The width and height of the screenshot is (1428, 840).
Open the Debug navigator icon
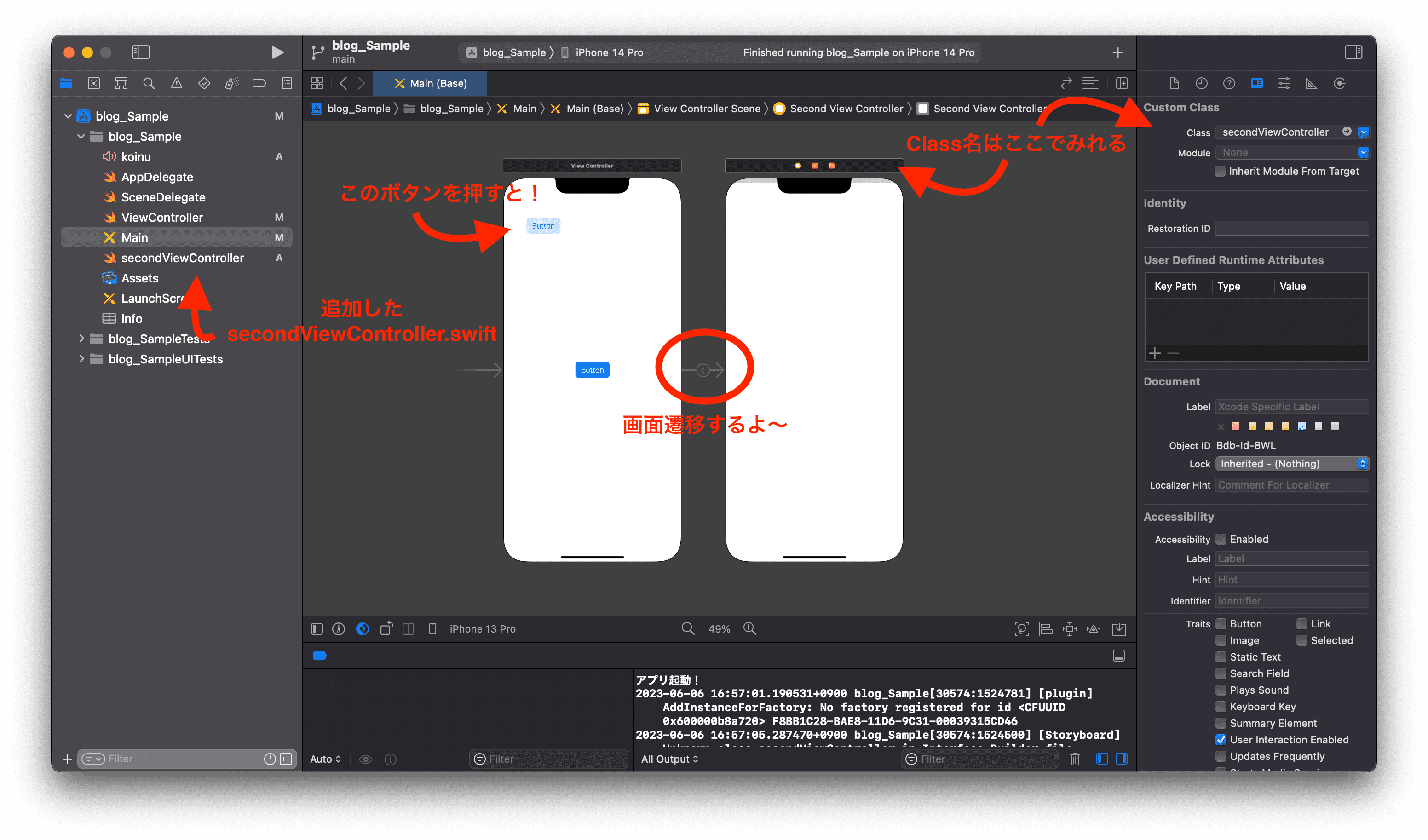(232, 83)
